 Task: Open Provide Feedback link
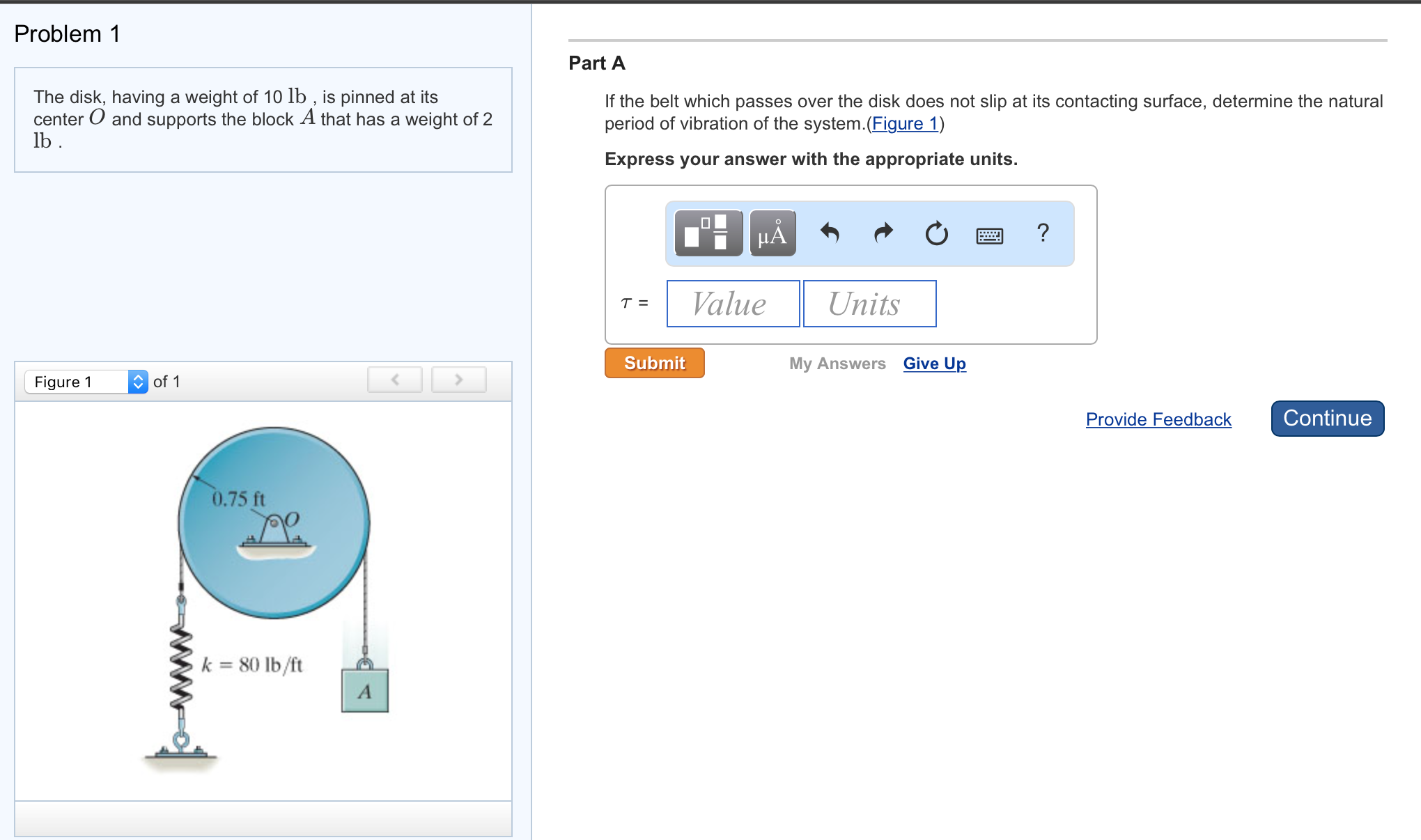[1158, 419]
